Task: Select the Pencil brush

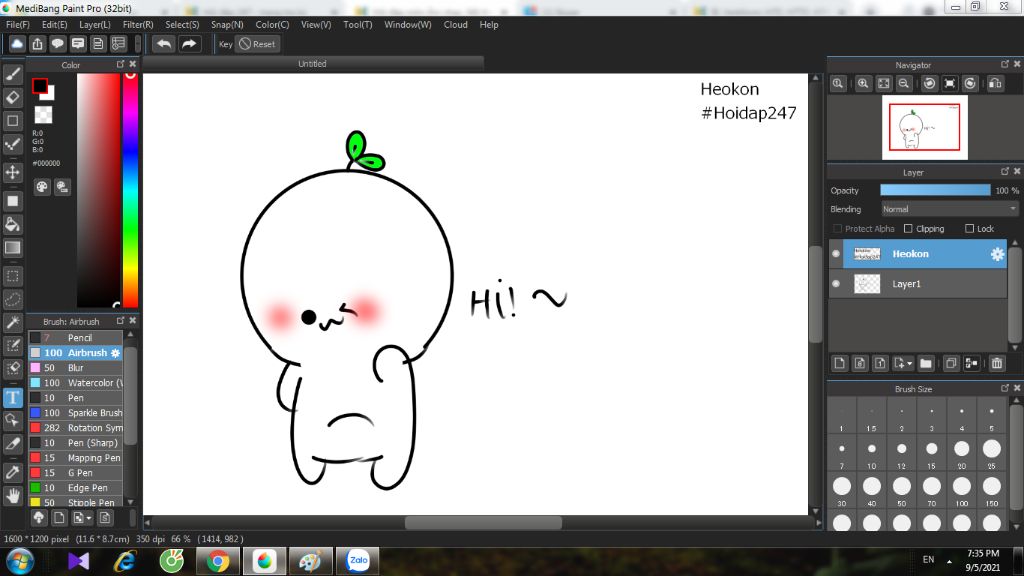Action: [76, 338]
